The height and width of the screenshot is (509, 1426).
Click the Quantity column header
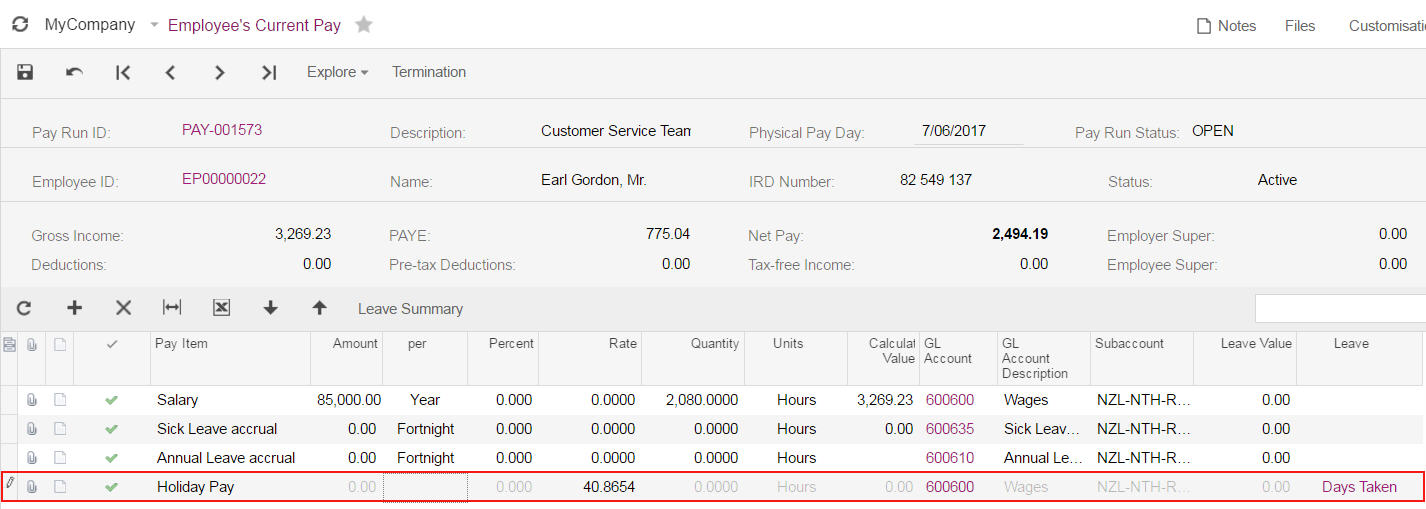(693, 358)
